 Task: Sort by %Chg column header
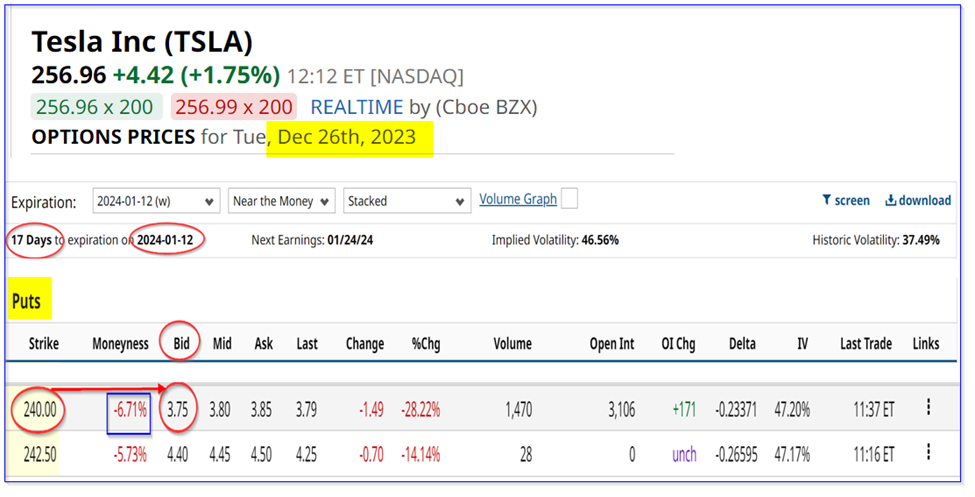coord(426,344)
